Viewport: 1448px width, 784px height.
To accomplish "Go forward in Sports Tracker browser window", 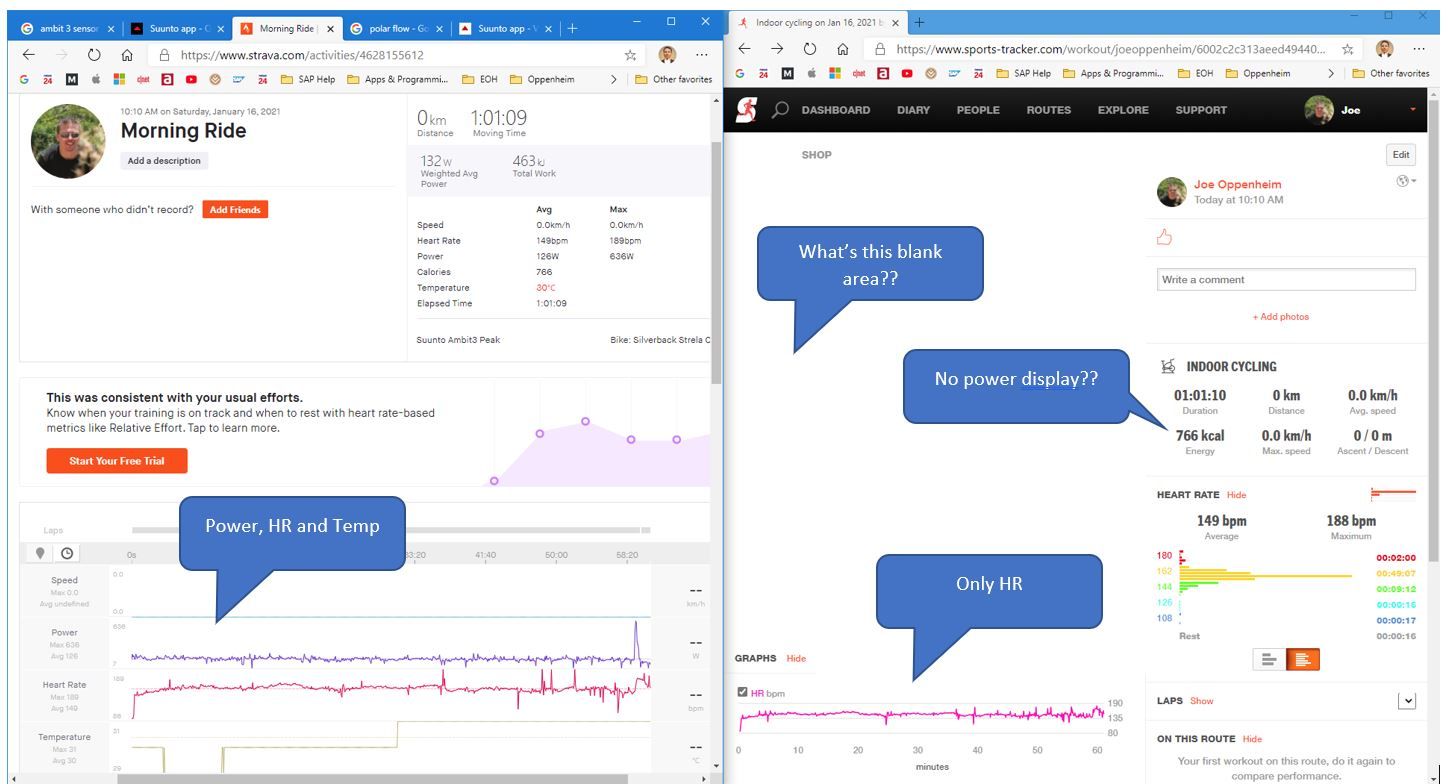I will [x=777, y=49].
